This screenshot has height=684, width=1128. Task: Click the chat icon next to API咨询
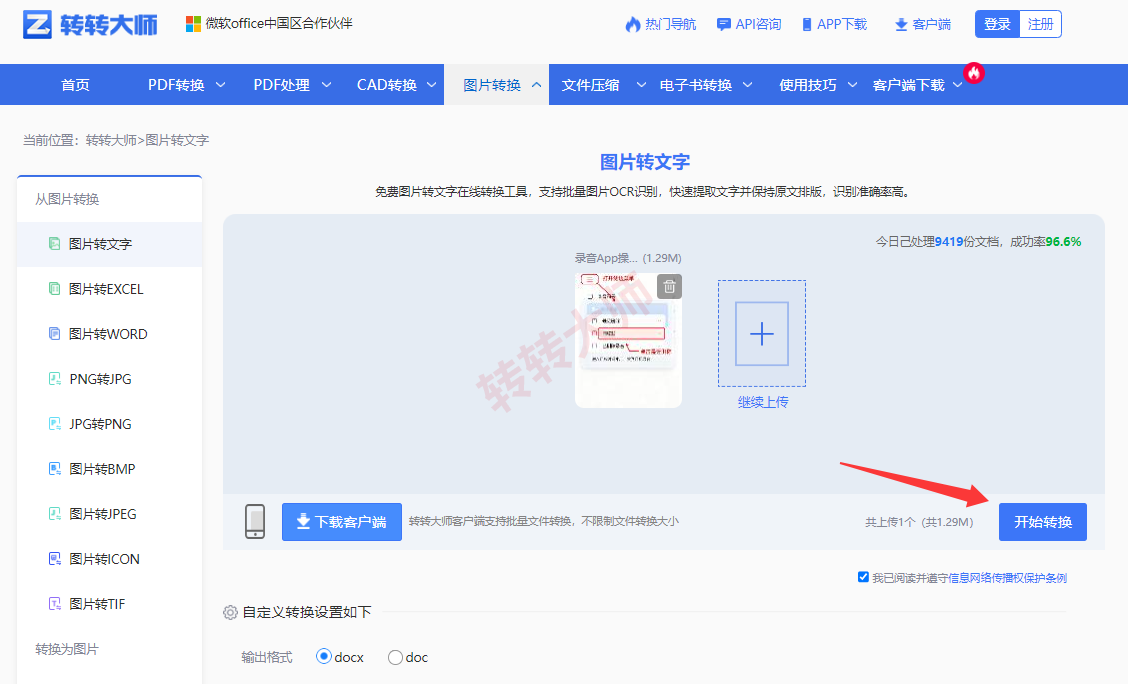724,24
